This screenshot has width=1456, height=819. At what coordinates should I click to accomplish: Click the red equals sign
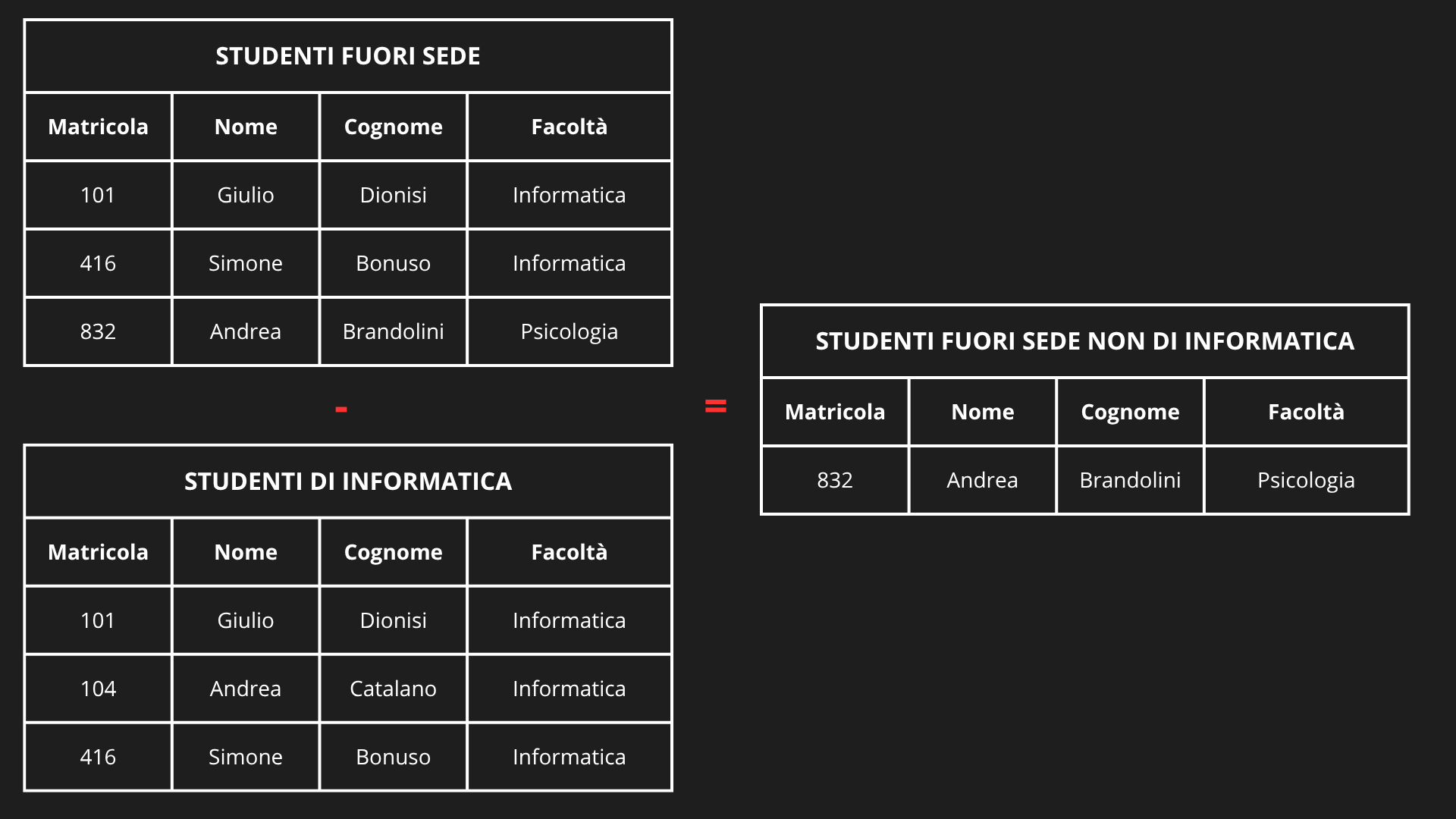tap(715, 406)
